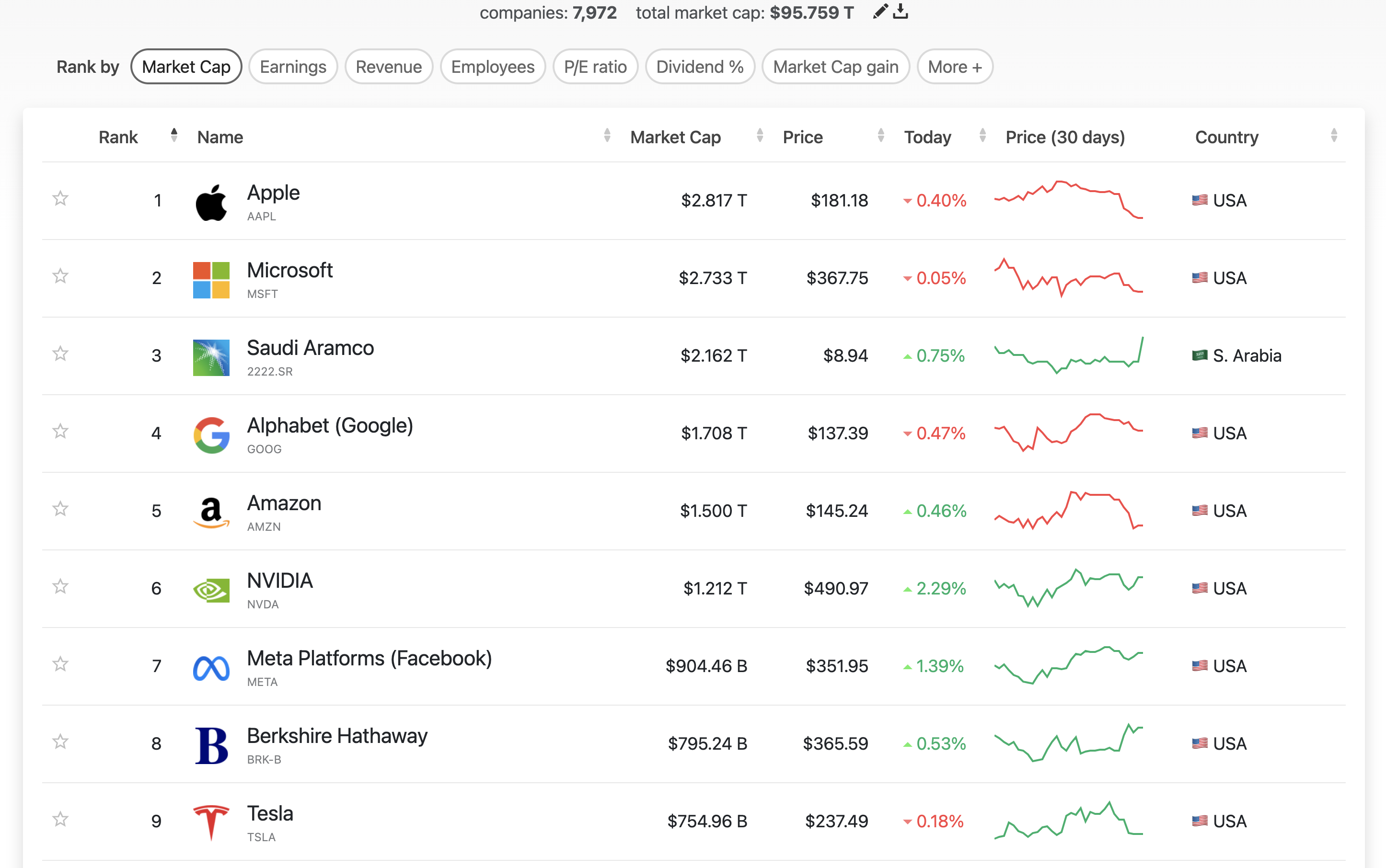The width and height of the screenshot is (1386, 868).
Task: Expand the More + ranking options
Action: [x=954, y=67]
